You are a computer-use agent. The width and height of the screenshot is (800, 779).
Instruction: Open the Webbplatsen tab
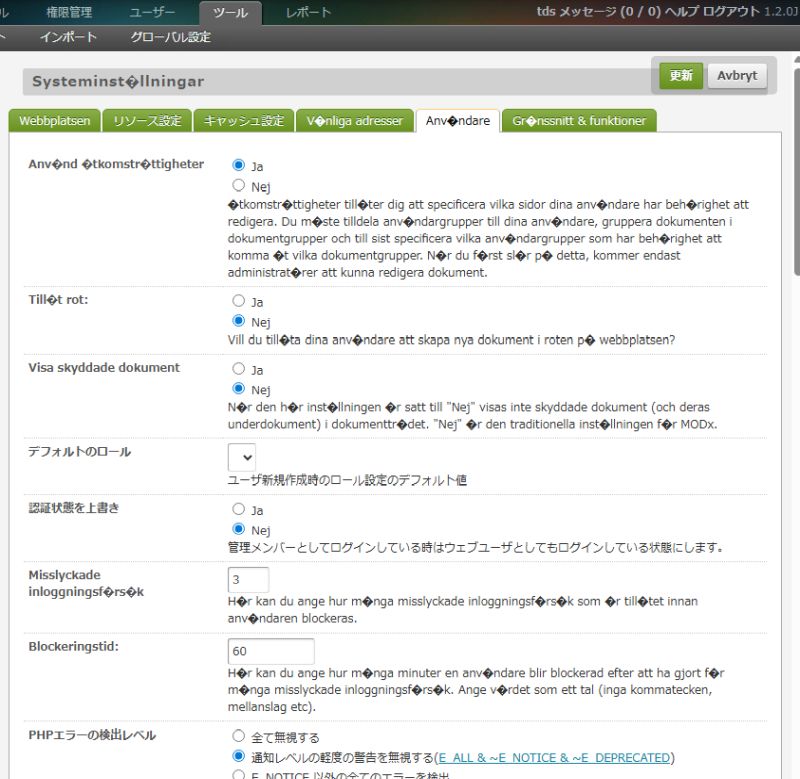pyautogui.click(x=55, y=121)
